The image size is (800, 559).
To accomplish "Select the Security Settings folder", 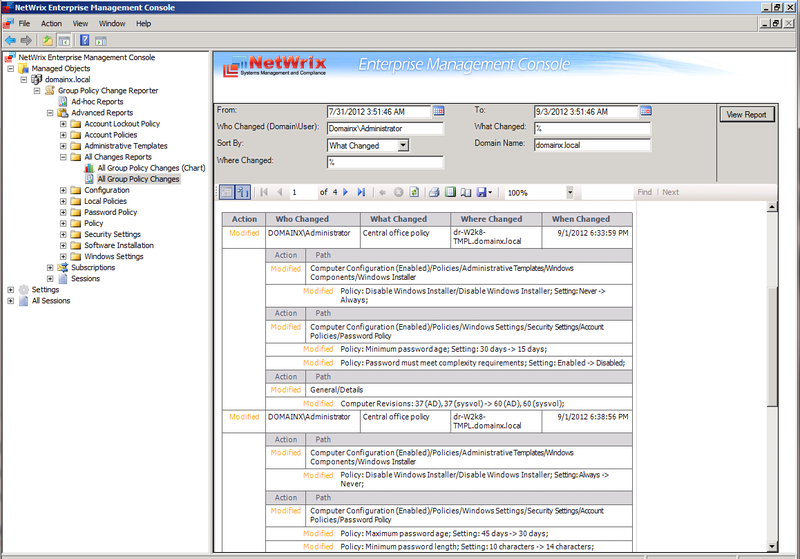I will point(112,234).
